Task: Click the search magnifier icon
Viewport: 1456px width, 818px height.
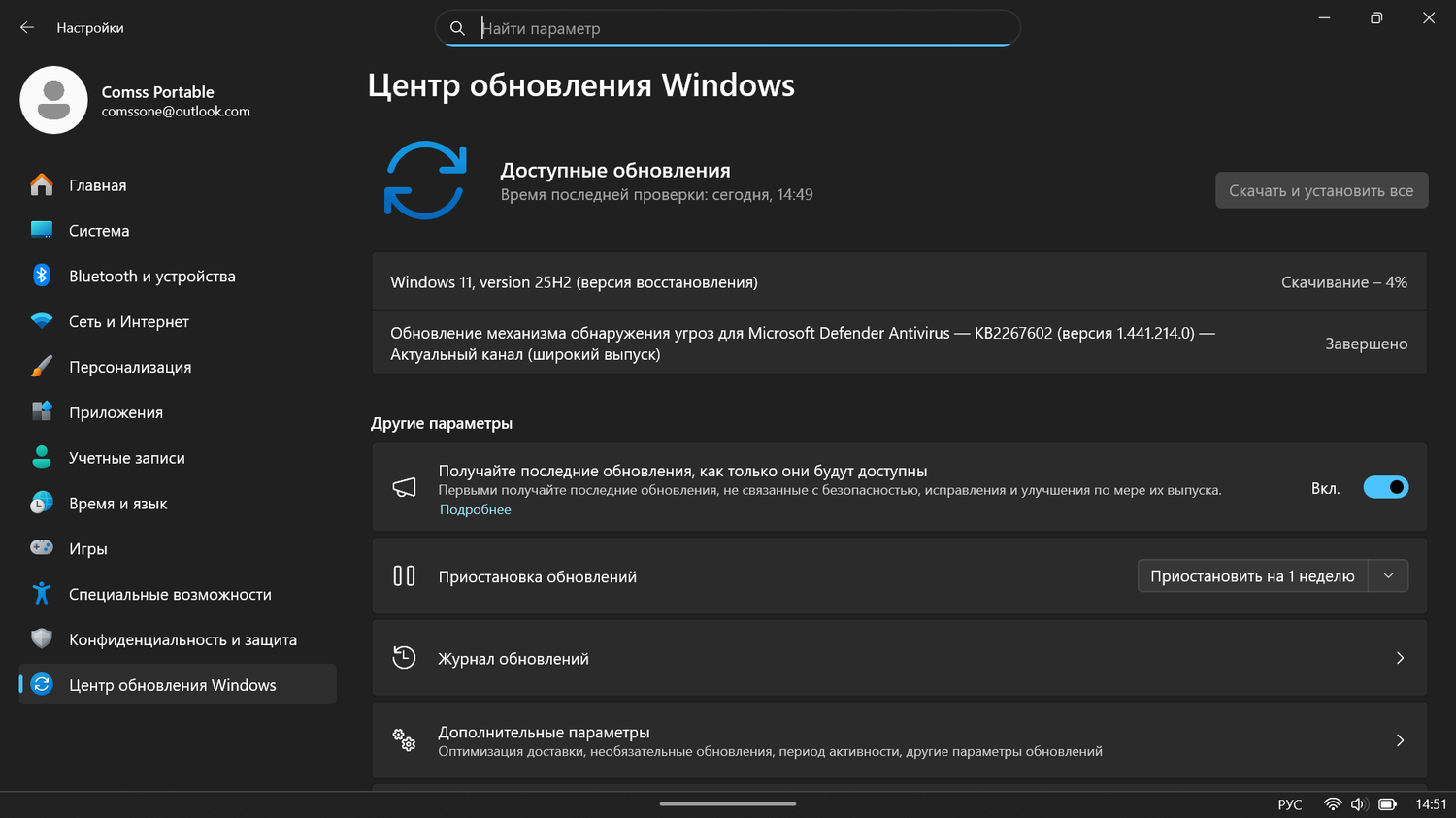Action: click(x=458, y=28)
